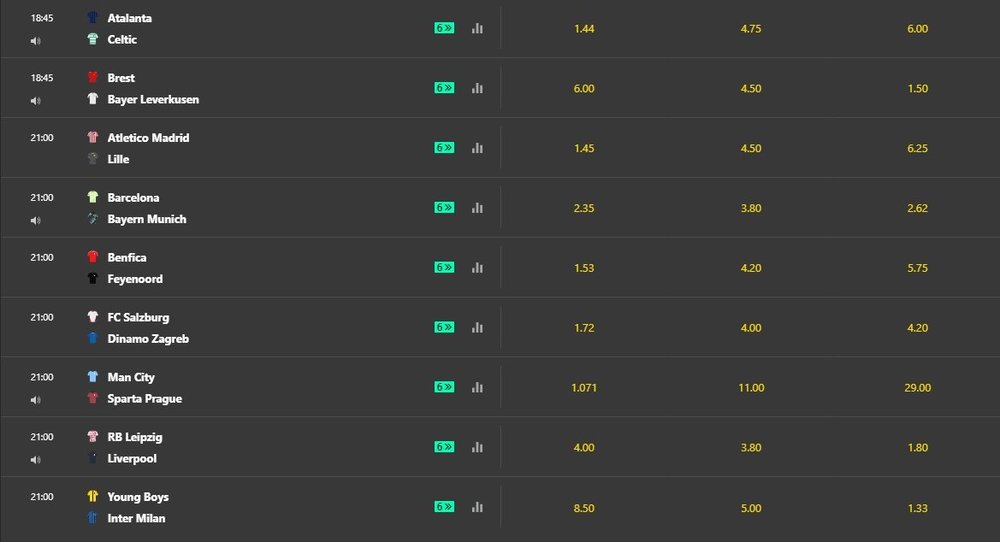The height and width of the screenshot is (542, 1000).
Task: Open green bet builder badge for Brest match
Action: 445,87
